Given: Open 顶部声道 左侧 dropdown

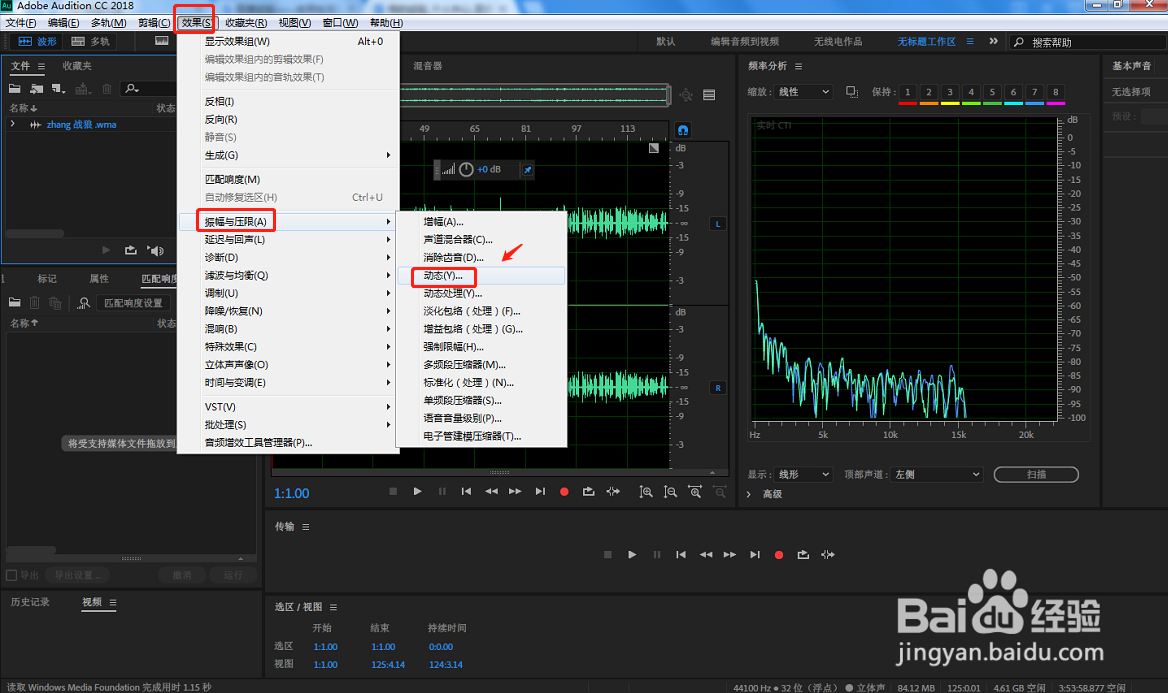Looking at the screenshot, I should tap(937, 475).
